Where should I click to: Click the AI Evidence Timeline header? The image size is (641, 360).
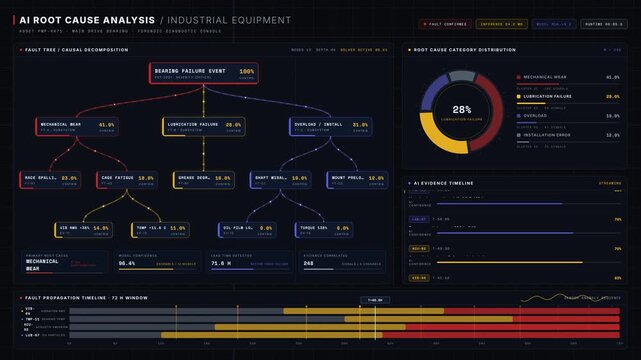(443, 183)
